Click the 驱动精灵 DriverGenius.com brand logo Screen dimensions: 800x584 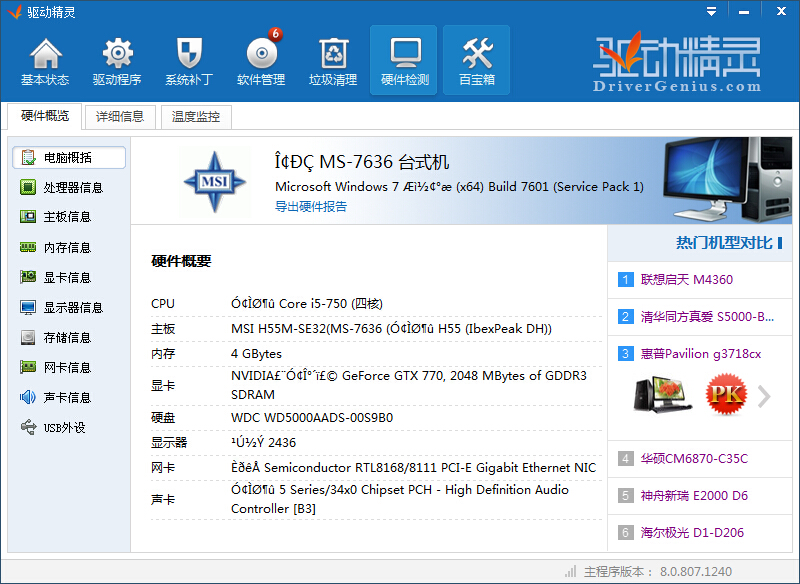tap(677, 62)
